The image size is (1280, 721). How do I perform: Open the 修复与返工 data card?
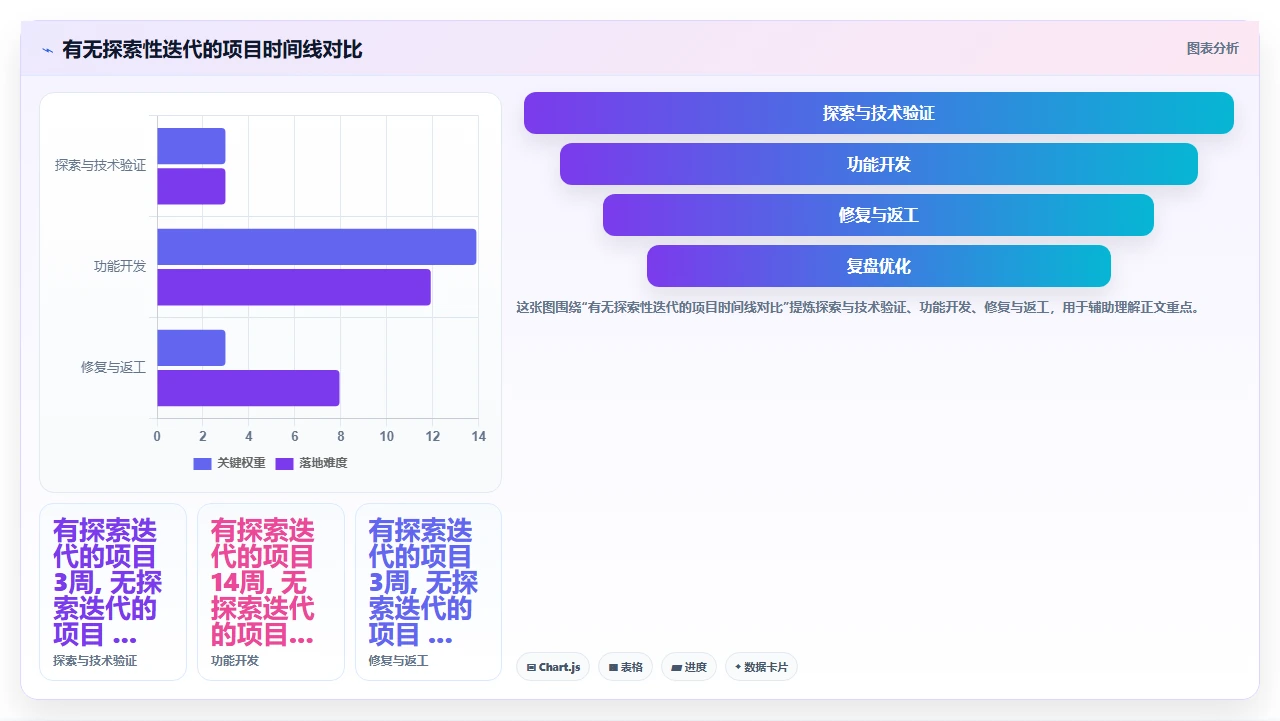(428, 592)
